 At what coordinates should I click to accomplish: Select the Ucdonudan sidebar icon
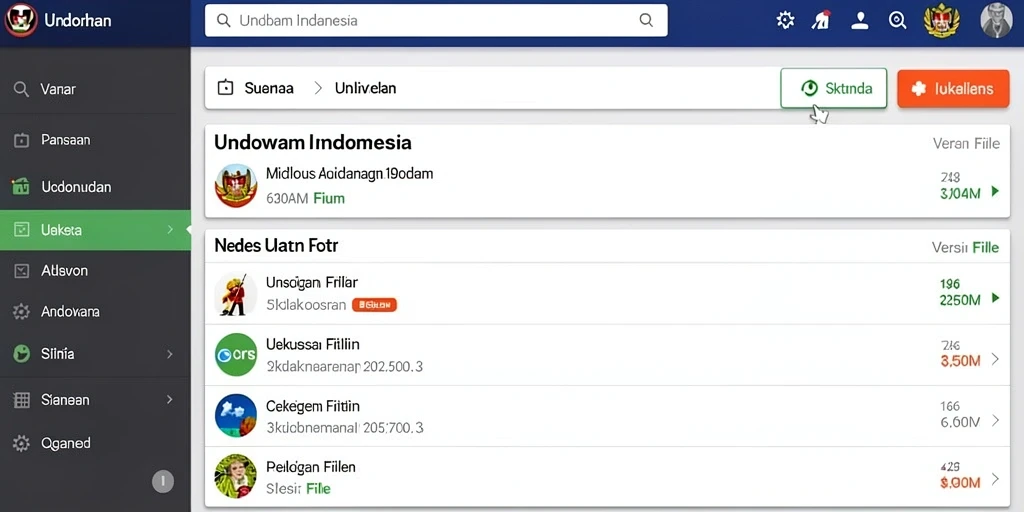(21, 187)
